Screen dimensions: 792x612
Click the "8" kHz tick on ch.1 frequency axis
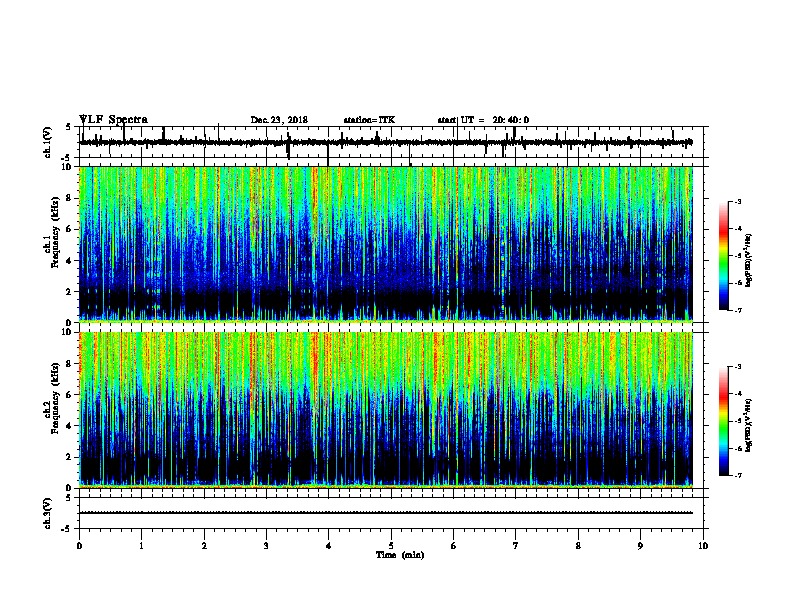tap(71, 198)
